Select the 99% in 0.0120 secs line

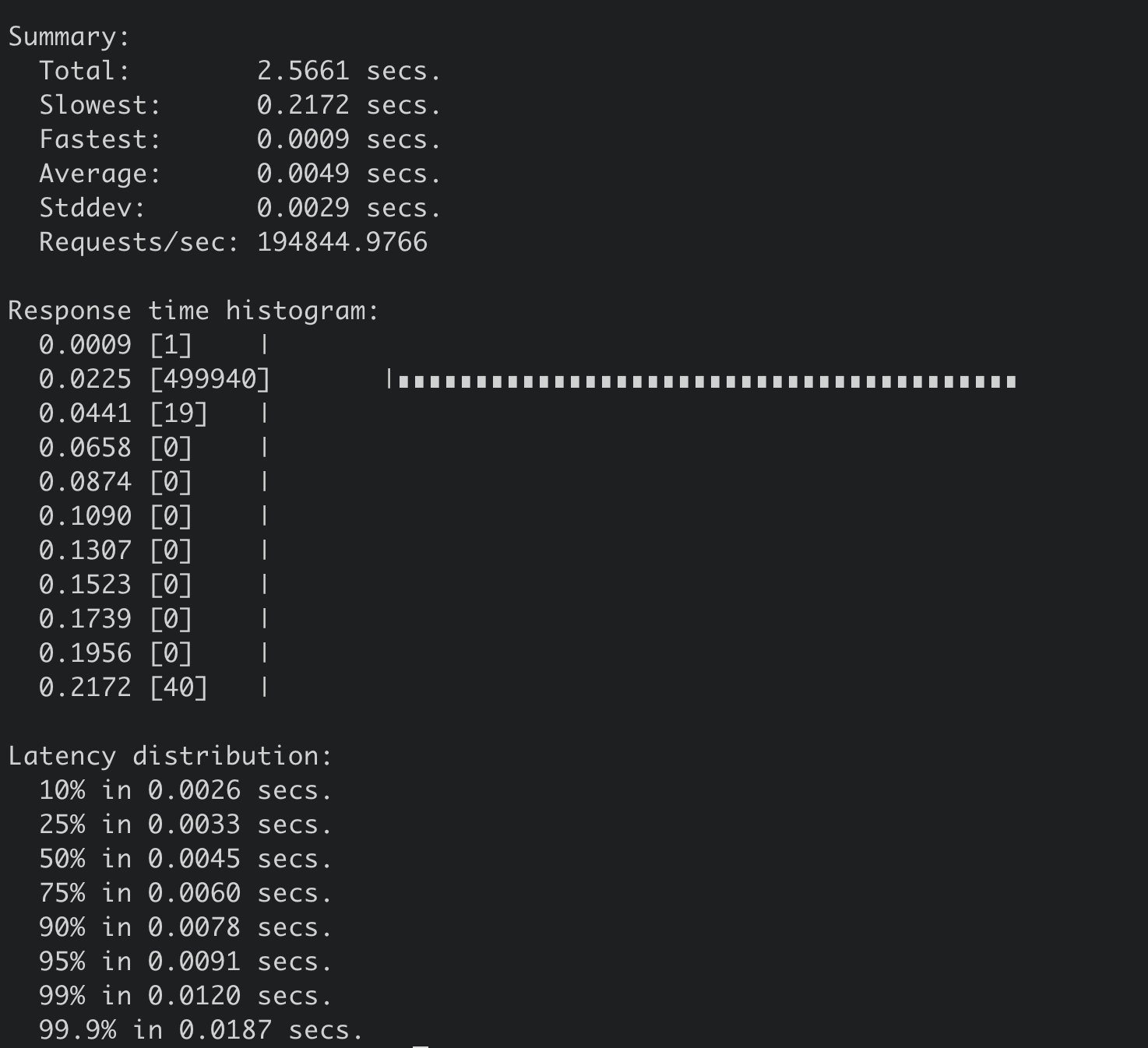185,996
